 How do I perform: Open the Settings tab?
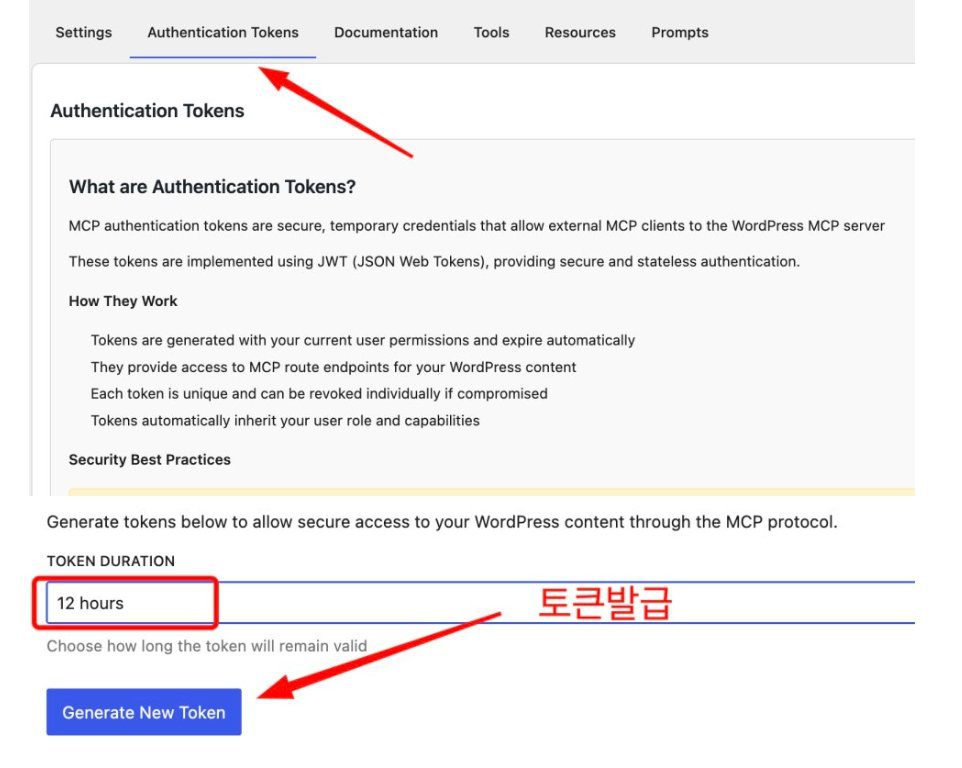[x=83, y=33]
